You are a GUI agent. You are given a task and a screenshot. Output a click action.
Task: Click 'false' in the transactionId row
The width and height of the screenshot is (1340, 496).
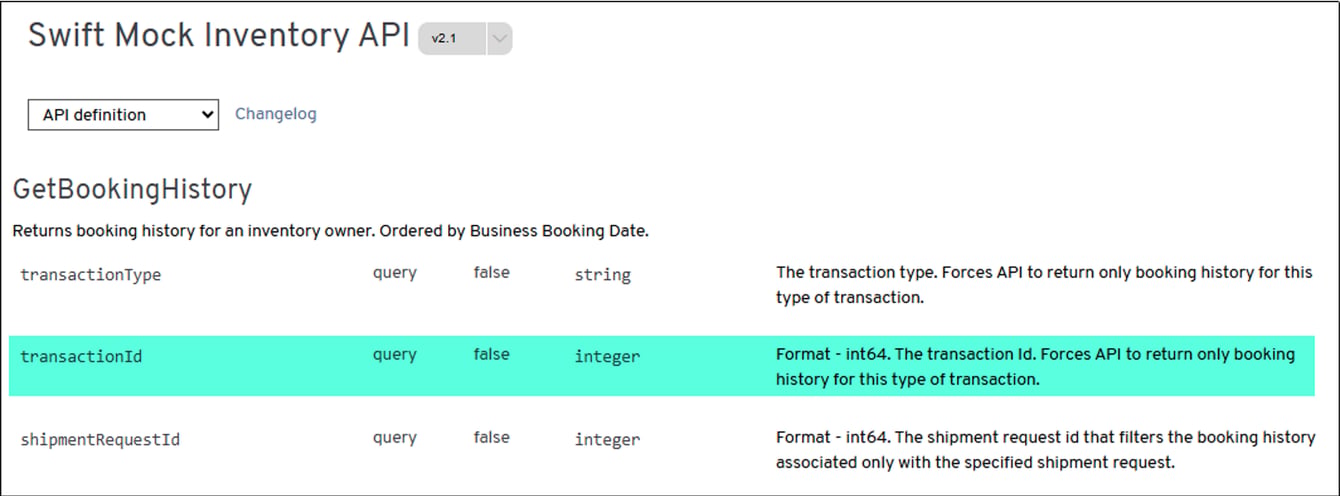(491, 354)
